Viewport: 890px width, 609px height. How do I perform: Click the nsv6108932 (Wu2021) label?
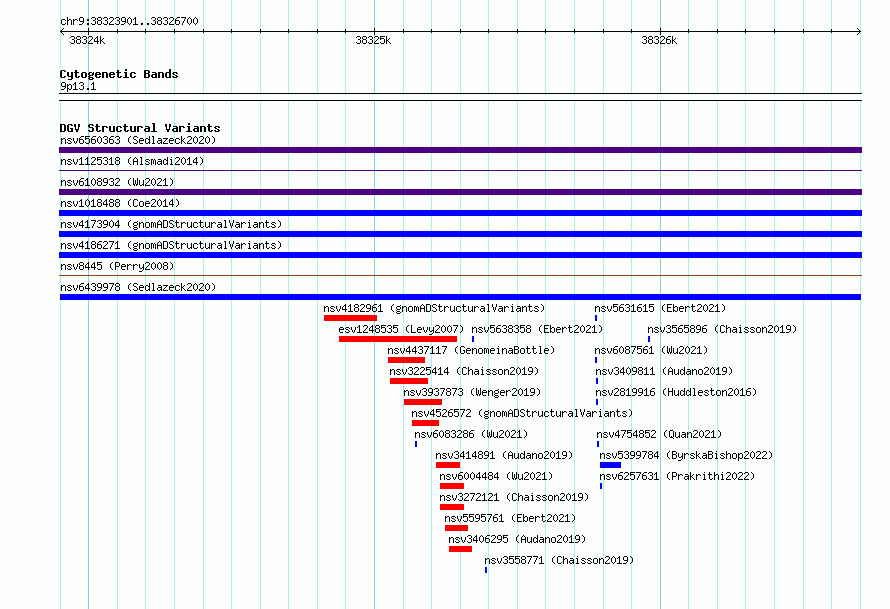[117, 182]
